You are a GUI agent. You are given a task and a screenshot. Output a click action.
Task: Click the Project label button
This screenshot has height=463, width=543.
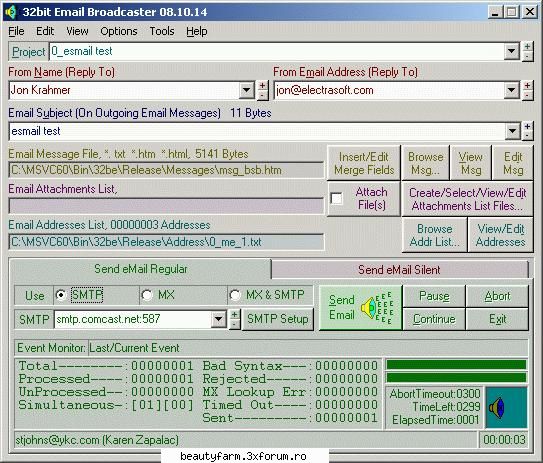[28, 52]
